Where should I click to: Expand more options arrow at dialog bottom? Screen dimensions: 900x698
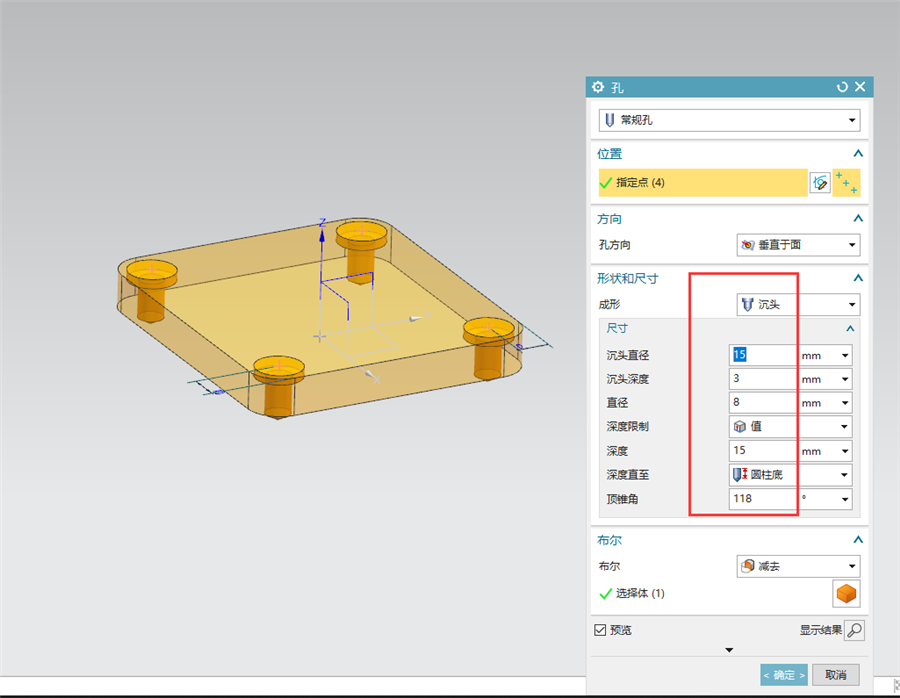click(x=729, y=650)
